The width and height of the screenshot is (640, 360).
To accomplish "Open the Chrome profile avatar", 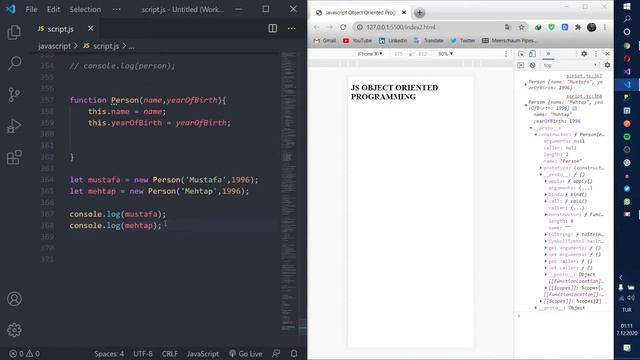I will click(x=591, y=27).
